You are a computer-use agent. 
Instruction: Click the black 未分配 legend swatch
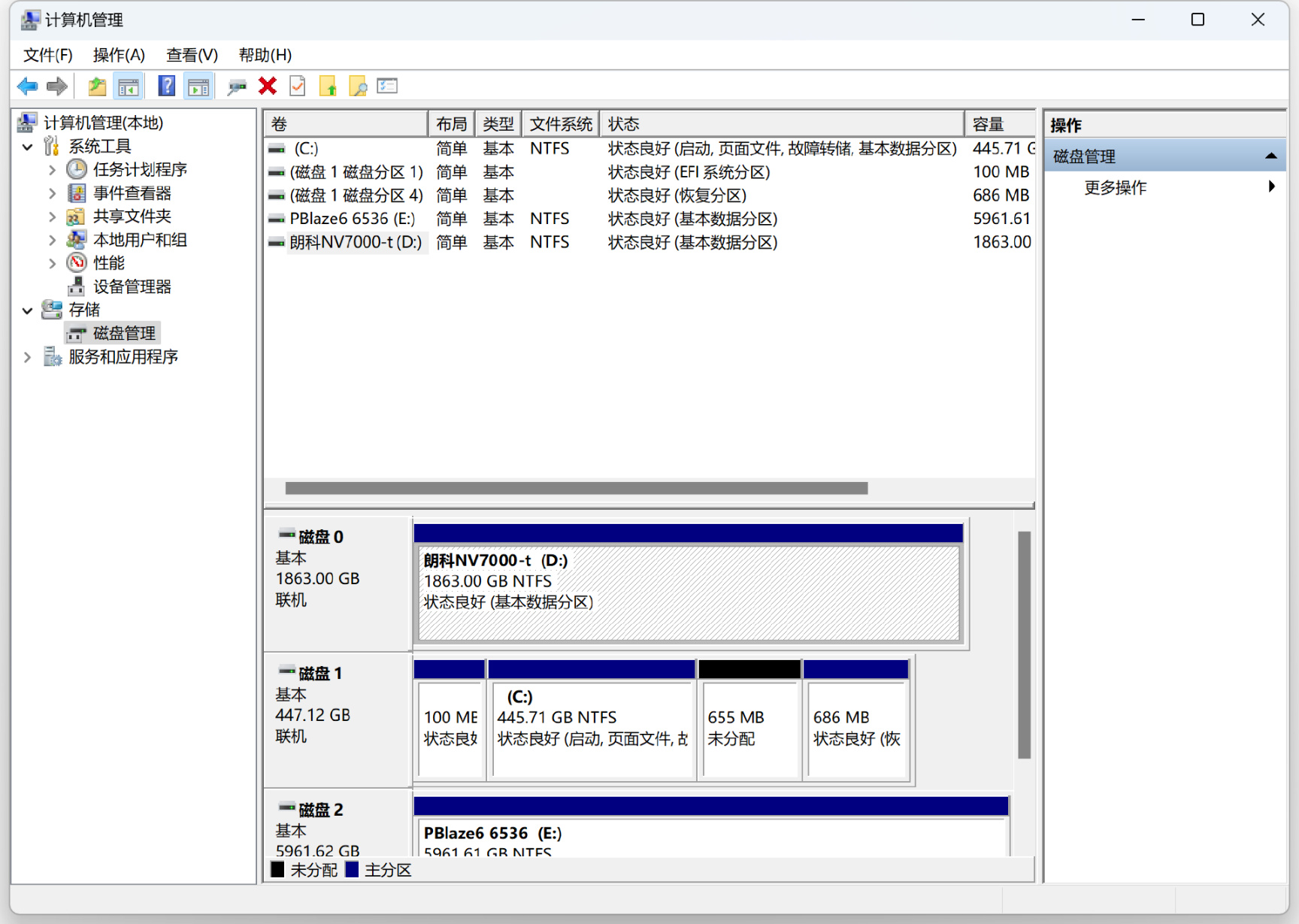coord(278,870)
